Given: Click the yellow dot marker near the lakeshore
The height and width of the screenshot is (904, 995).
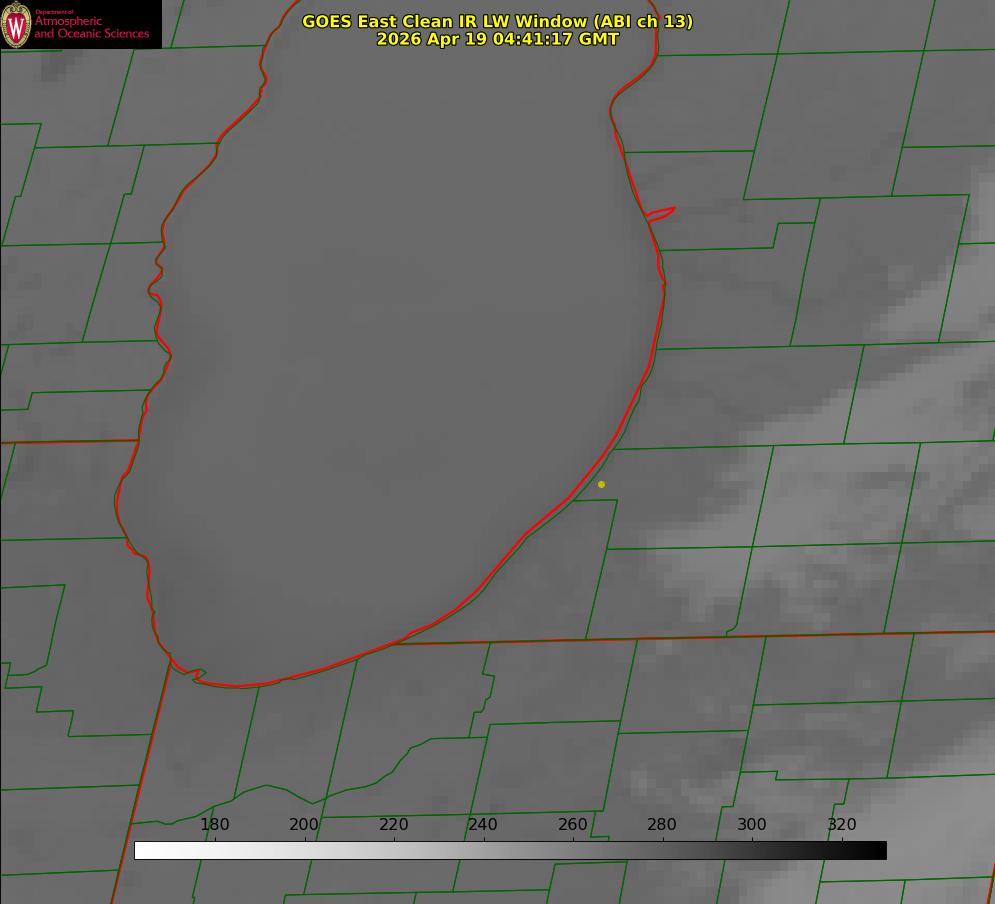Looking at the screenshot, I should 601,484.
